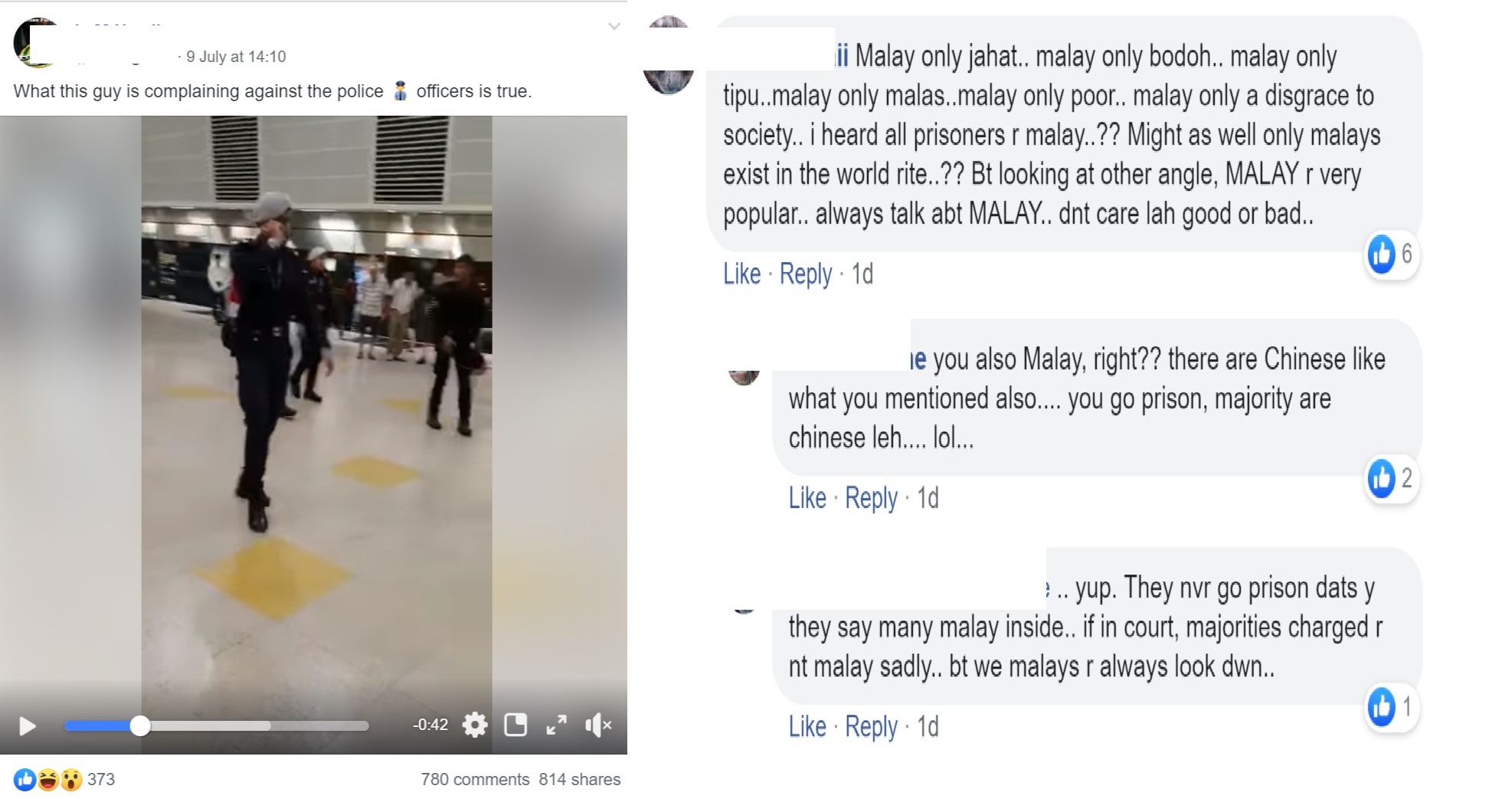
Task: Open post options chevron dropdown
Action: coord(614,27)
